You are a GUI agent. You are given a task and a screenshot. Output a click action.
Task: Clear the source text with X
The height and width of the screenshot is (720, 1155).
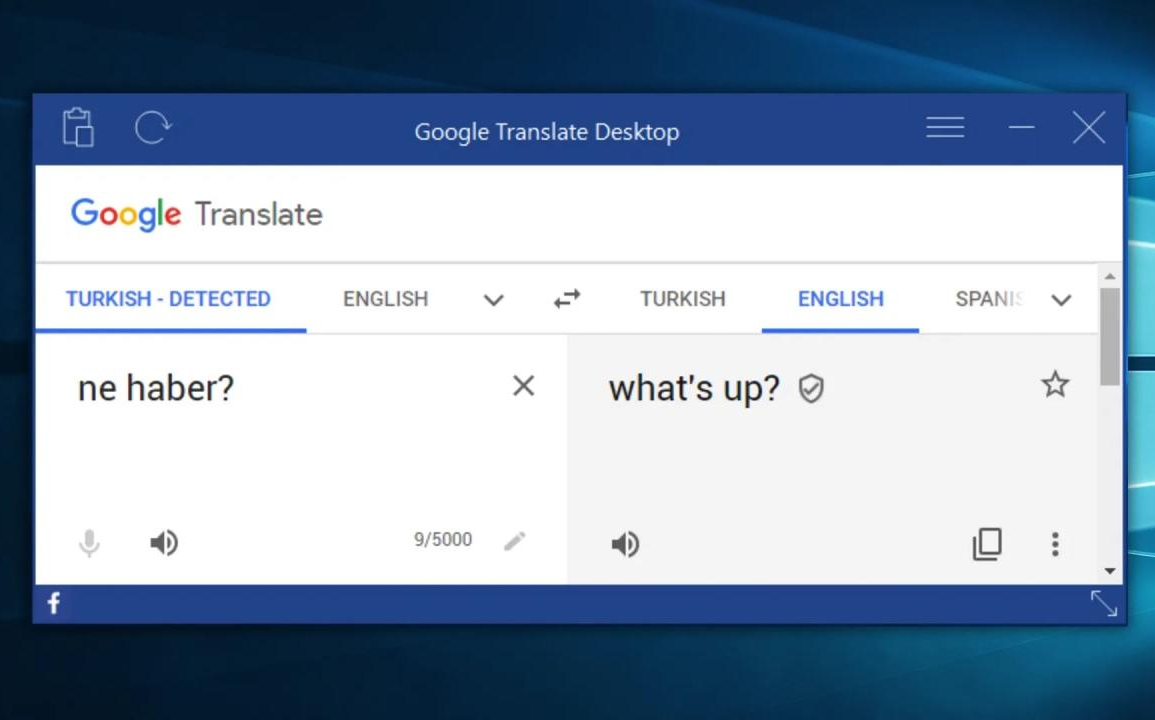[x=524, y=385]
